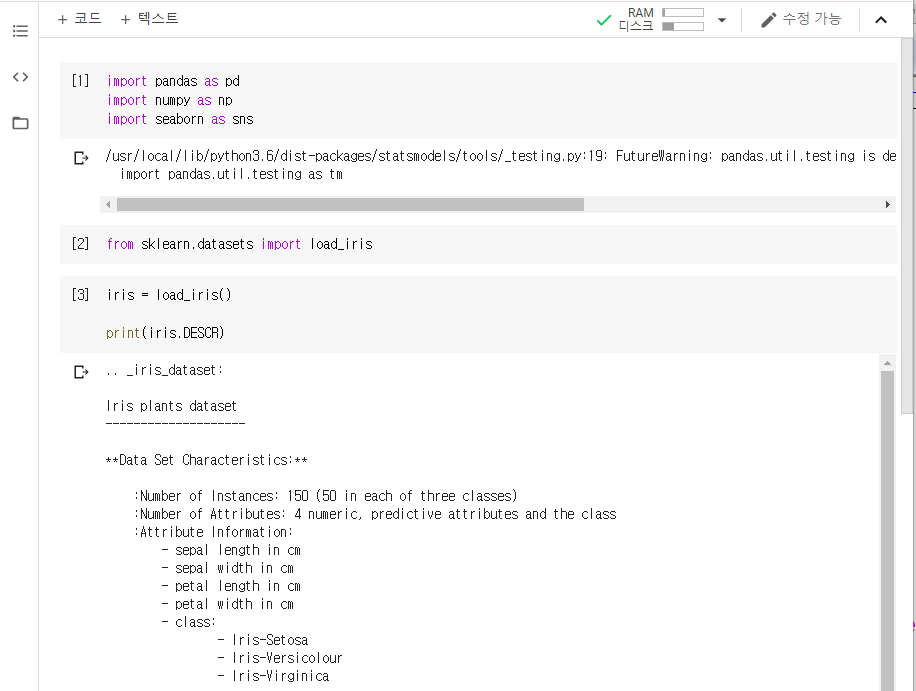Open the 수정 가능 editing mode menu
The height and width of the screenshot is (691, 916).
tap(801, 19)
